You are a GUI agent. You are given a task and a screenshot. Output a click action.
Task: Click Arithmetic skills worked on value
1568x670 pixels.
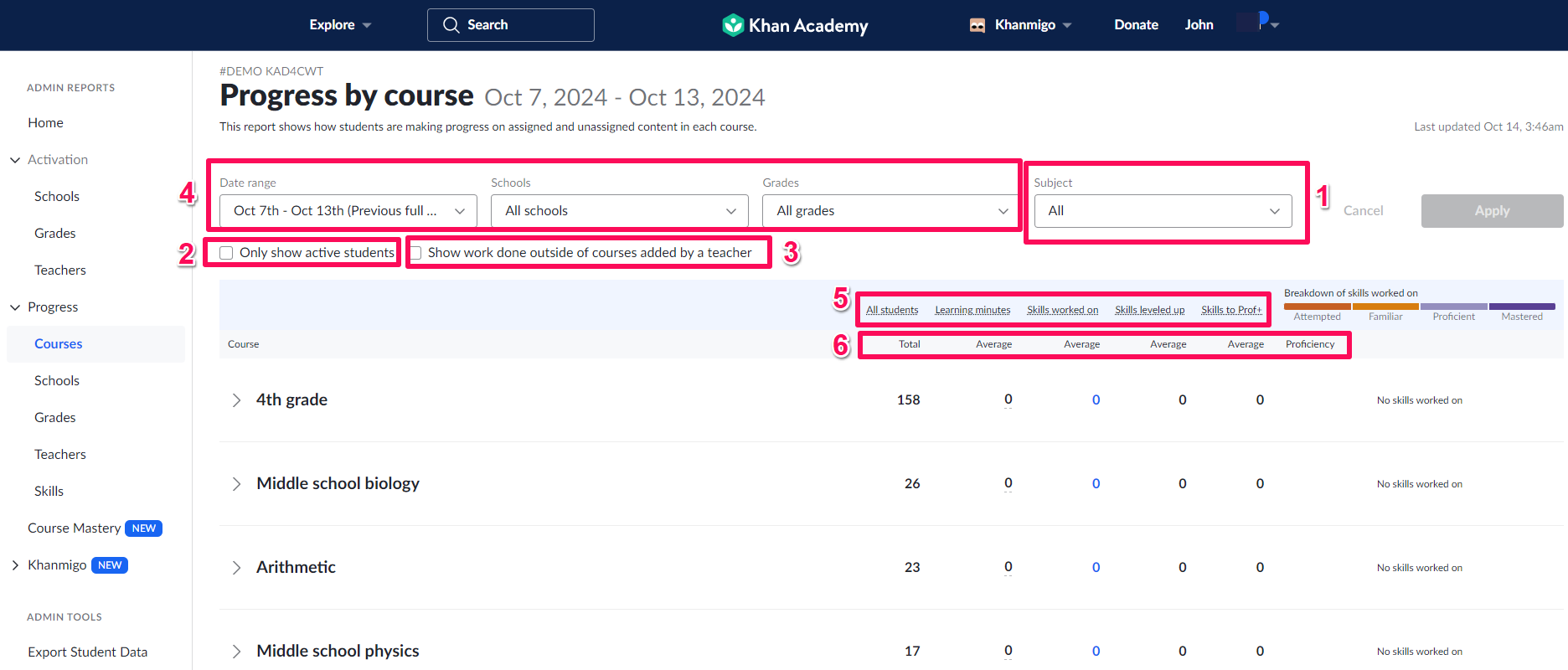(1096, 568)
